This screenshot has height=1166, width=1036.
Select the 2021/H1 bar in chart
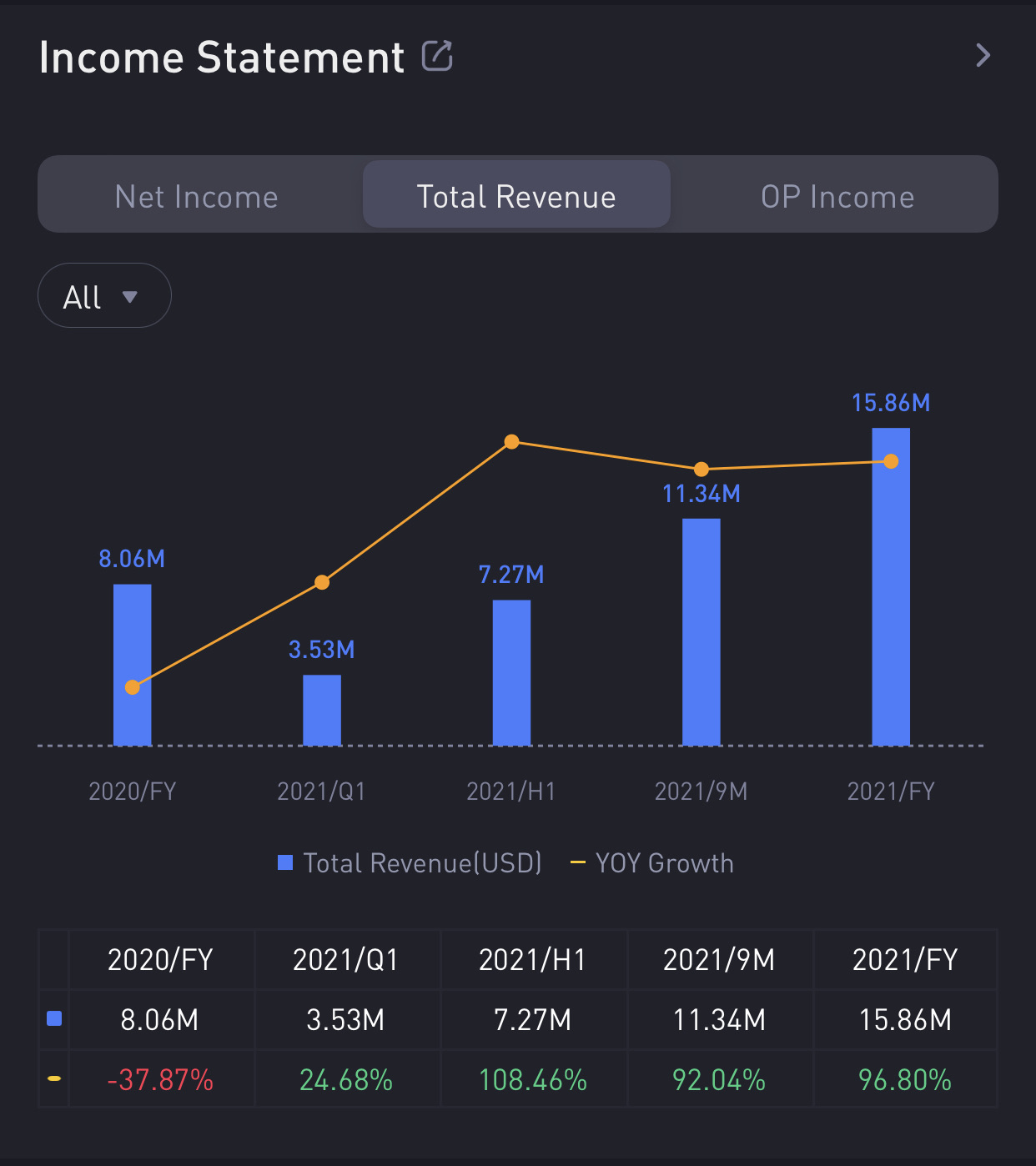511,672
